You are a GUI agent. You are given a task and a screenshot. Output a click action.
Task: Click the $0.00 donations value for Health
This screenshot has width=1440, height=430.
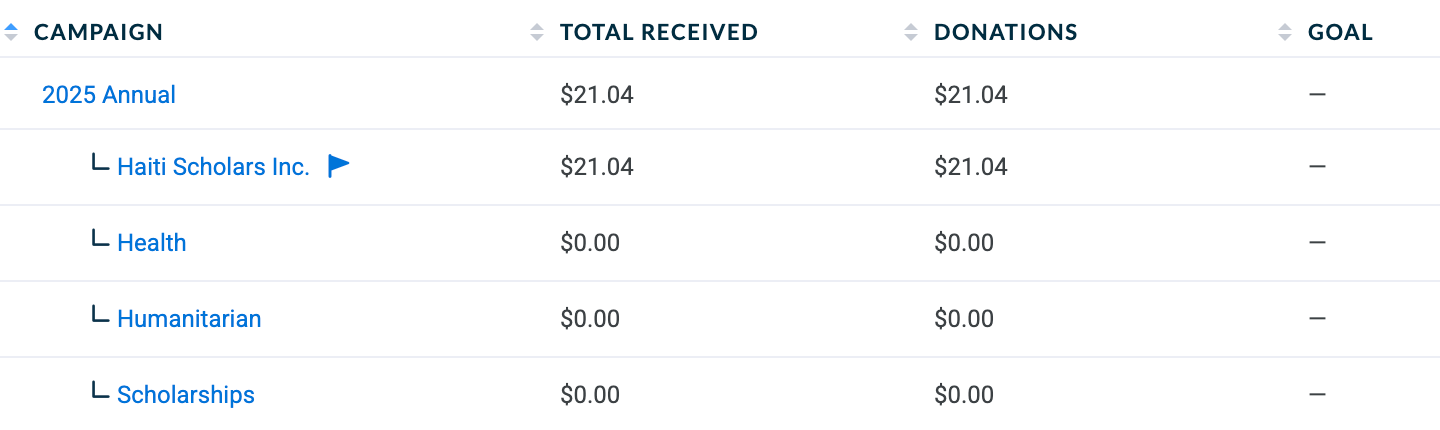pos(964,243)
